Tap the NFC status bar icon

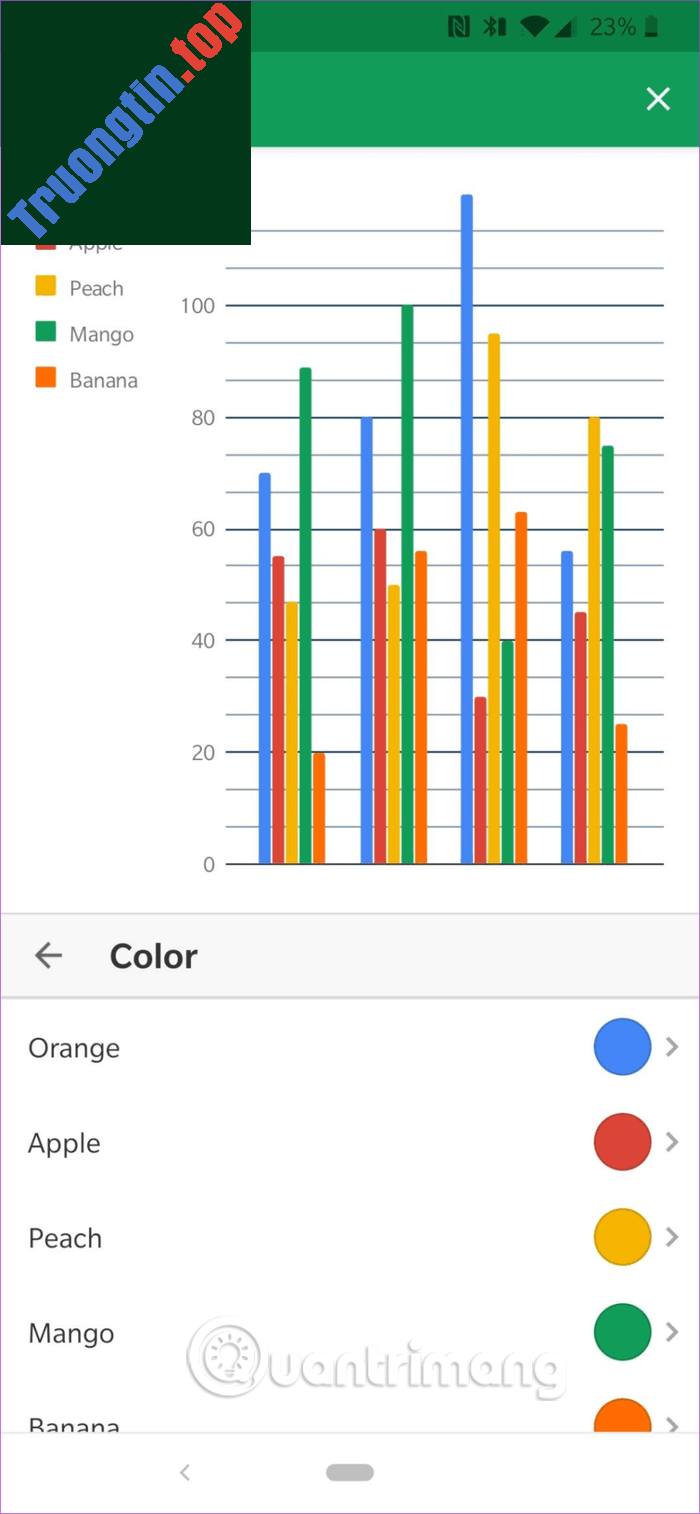pos(459,29)
